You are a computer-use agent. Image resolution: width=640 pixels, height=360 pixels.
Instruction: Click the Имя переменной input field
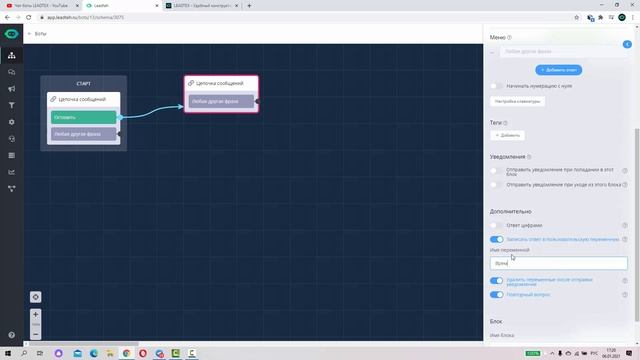tap(558, 263)
